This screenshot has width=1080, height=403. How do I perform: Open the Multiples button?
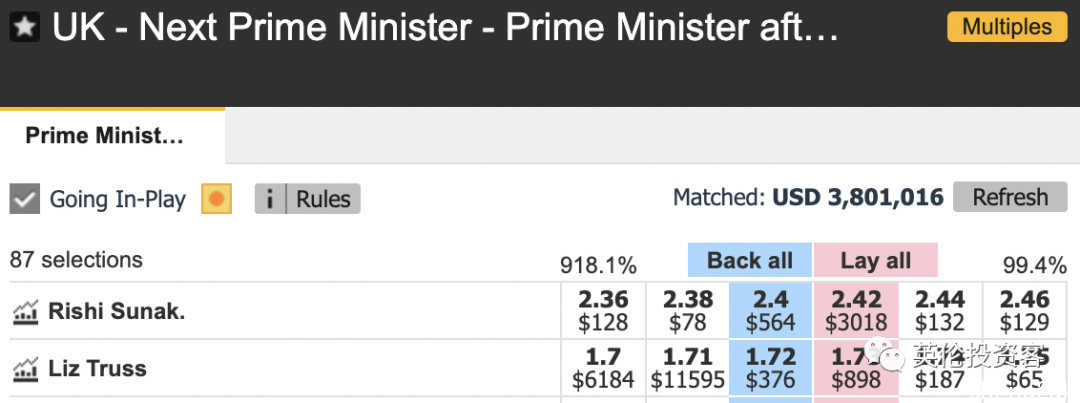pos(1007,27)
